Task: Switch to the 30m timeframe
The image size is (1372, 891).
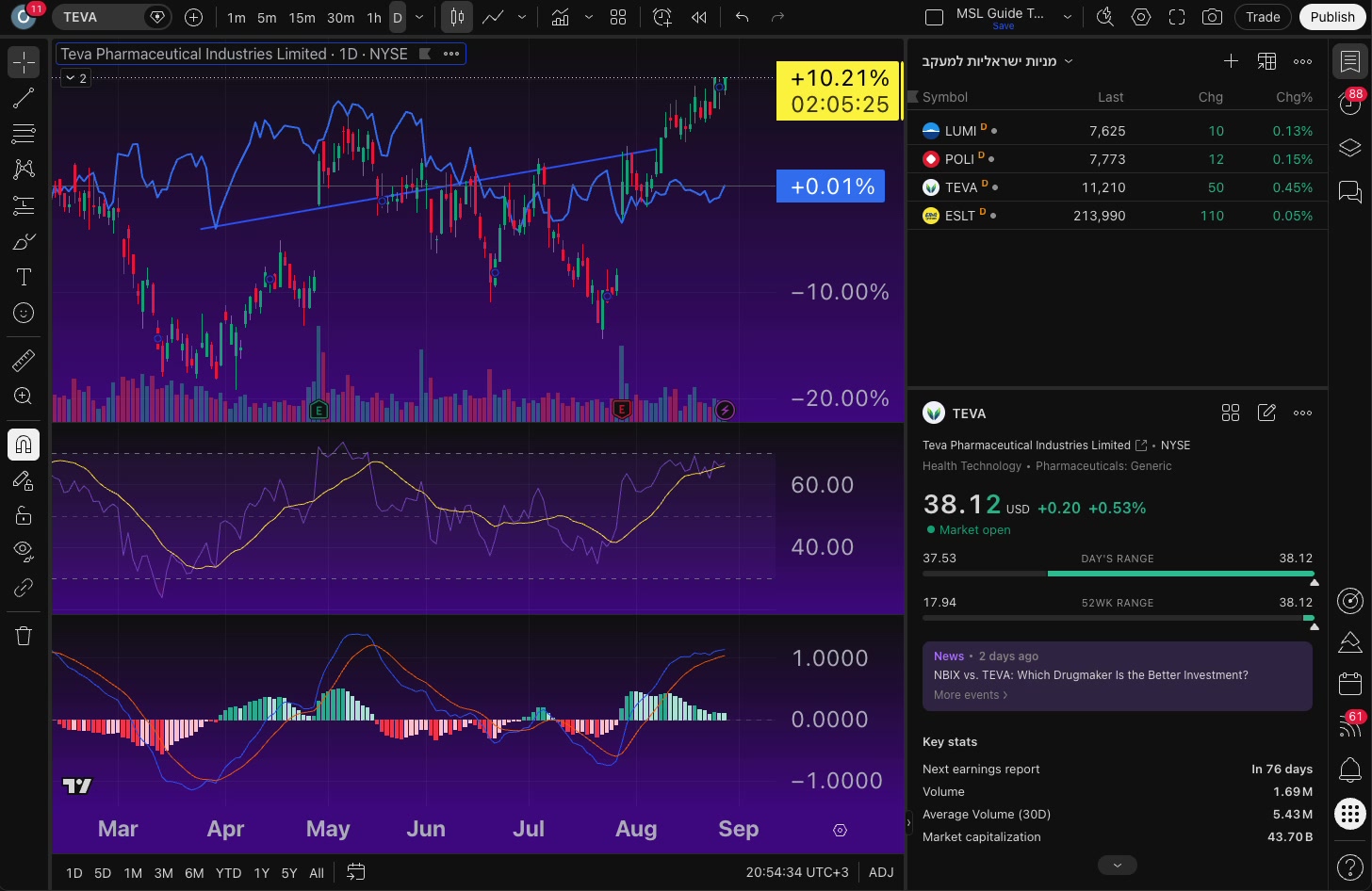Action: (x=340, y=17)
